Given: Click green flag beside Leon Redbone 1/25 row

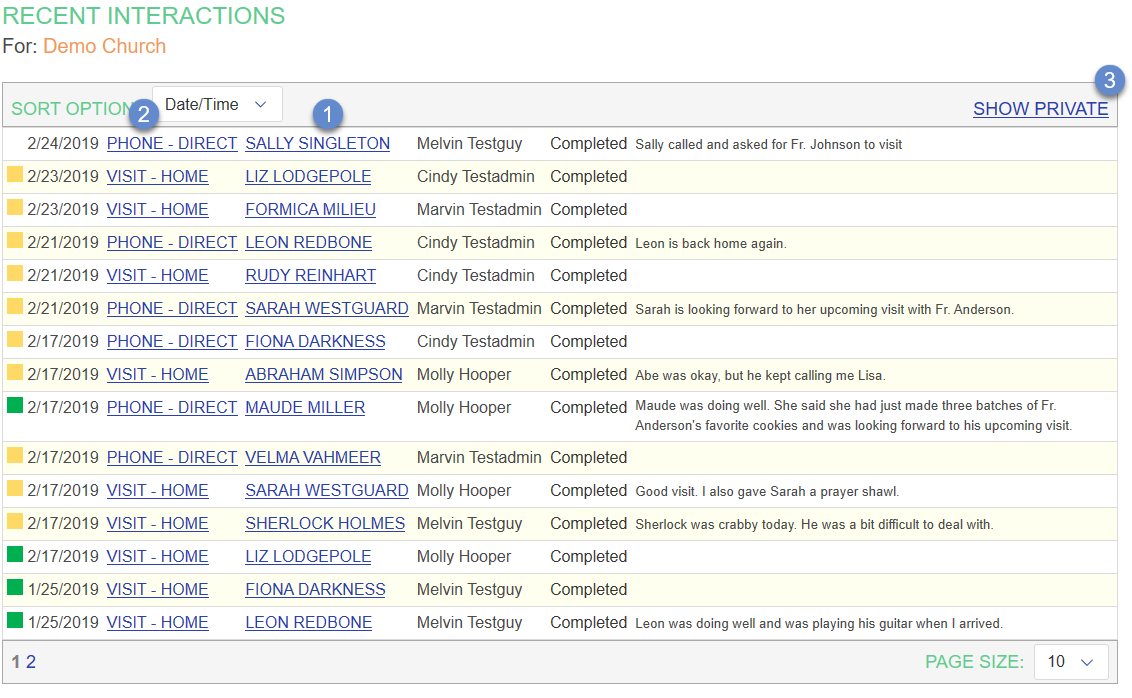Looking at the screenshot, I should point(15,622).
